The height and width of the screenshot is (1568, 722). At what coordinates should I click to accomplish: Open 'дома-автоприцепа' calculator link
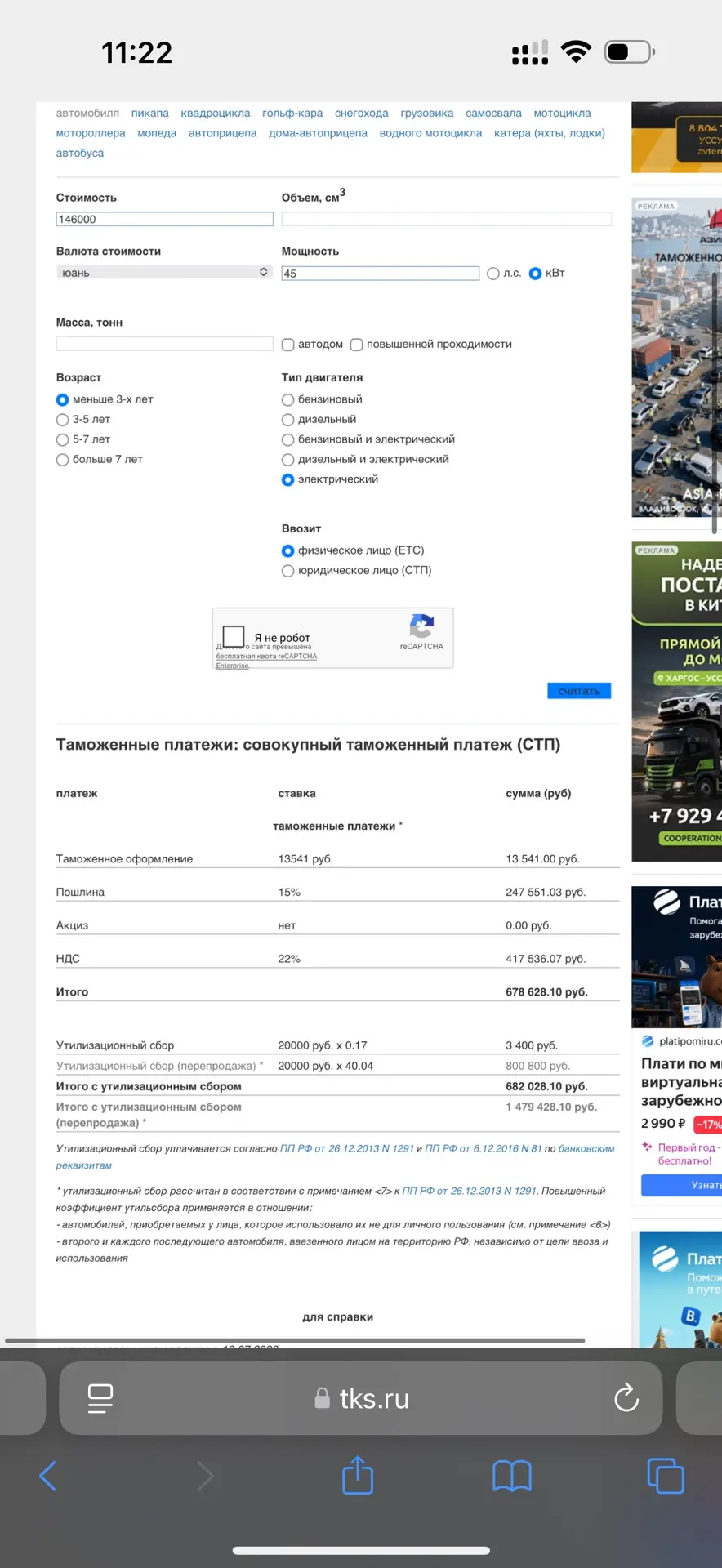pos(318,133)
